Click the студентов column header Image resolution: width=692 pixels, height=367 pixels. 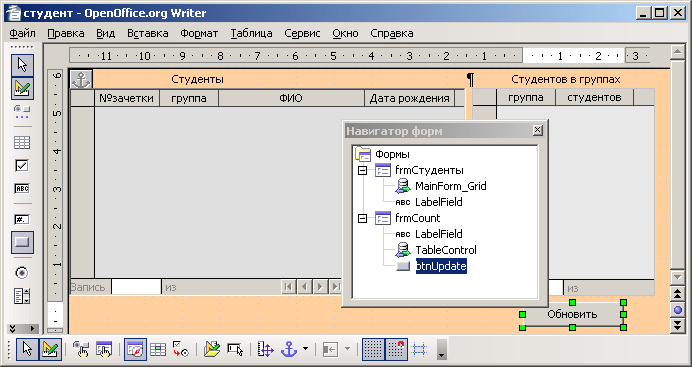(x=594, y=97)
